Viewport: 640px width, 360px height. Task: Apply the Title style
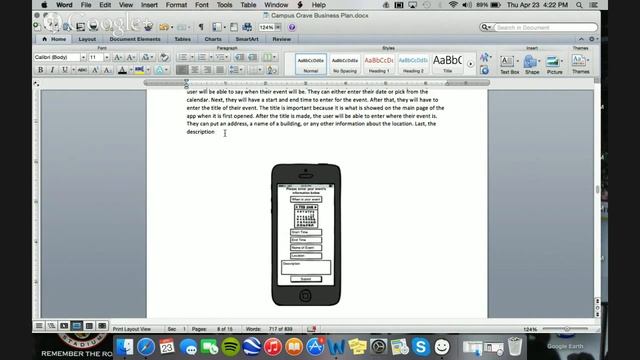(x=447, y=64)
